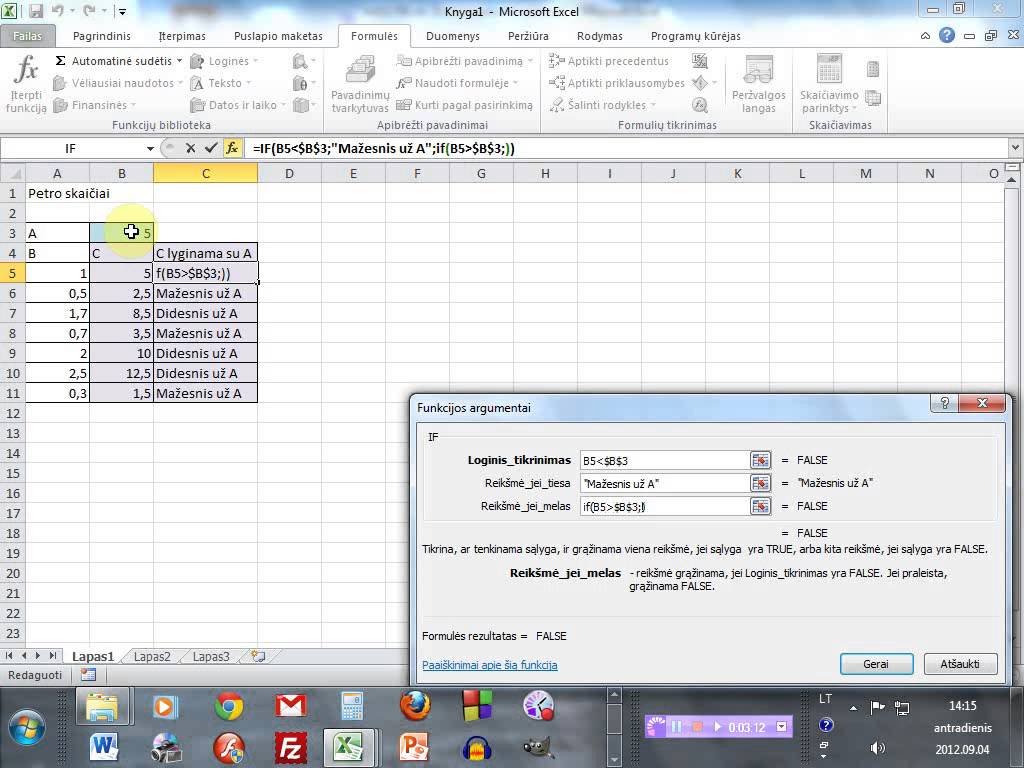Click column header D
The height and width of the screenshot is (768, 1024).
[289, 174]
